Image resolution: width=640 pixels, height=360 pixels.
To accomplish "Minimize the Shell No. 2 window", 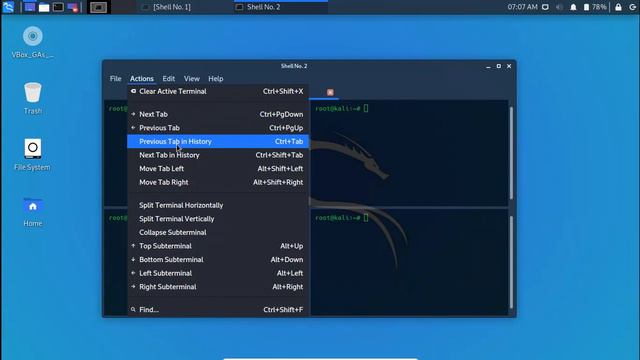I will (x=488, y=66).
